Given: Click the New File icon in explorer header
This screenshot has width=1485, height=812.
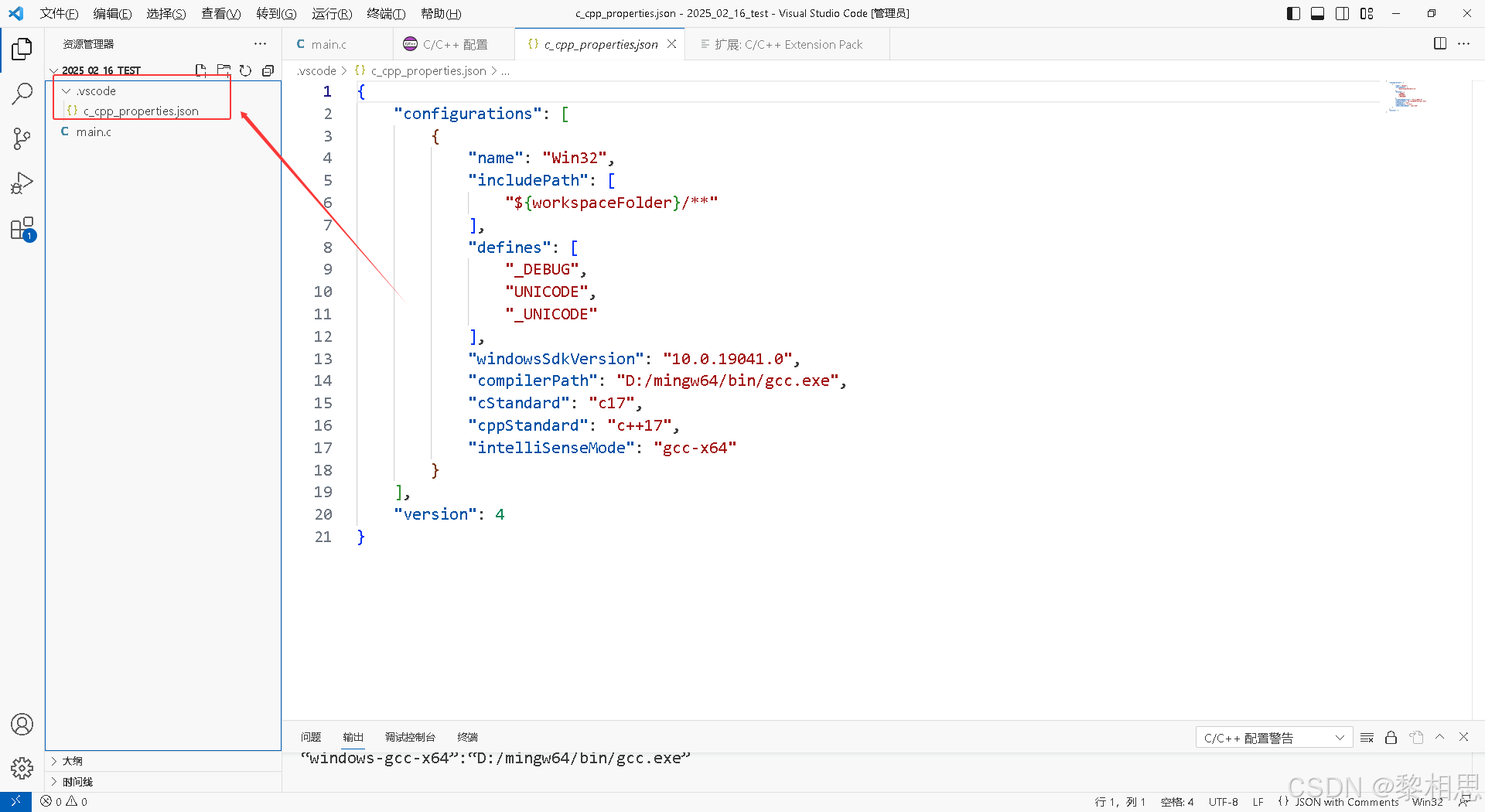Looking at the screenshot, I should coord(201,70).
